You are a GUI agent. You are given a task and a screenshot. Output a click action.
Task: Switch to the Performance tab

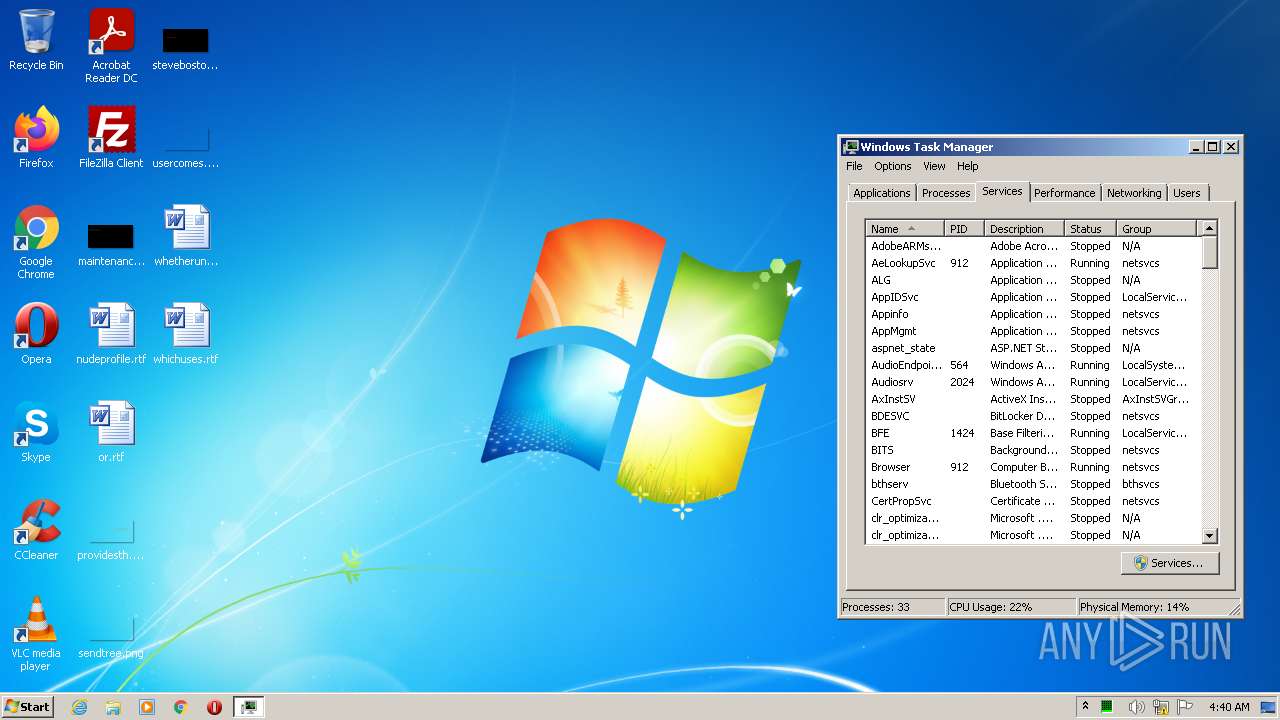1064,193
